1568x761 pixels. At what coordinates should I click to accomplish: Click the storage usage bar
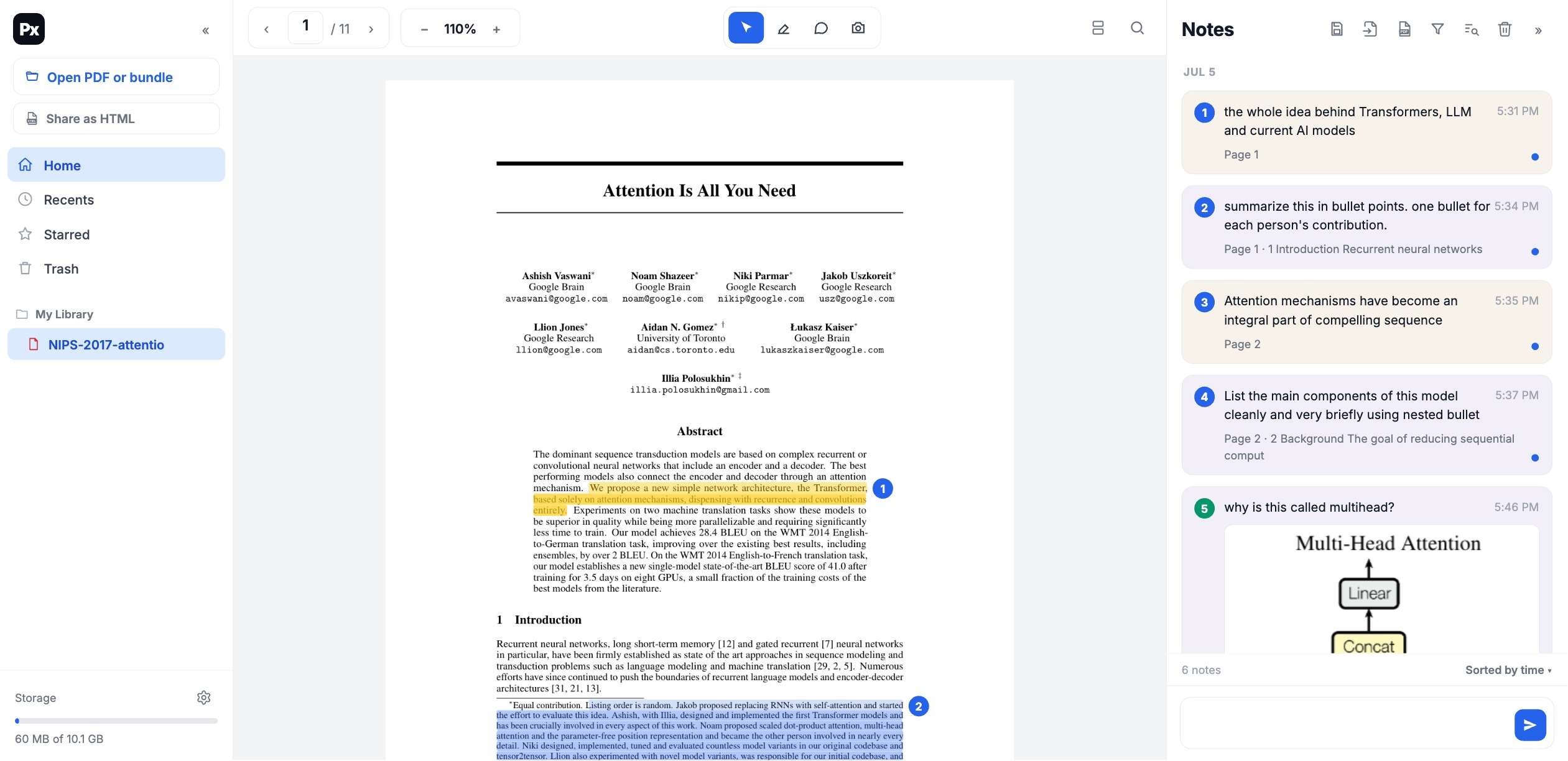tap(116, 721)
